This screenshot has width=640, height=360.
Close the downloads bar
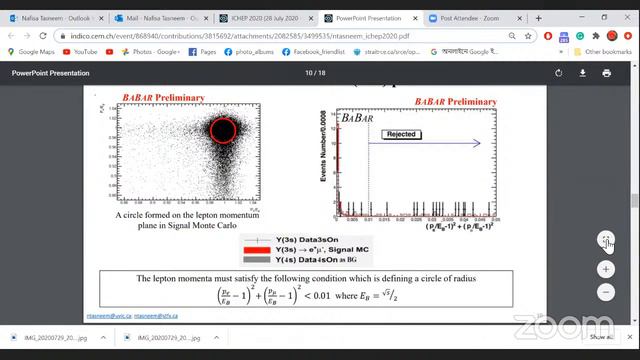[x=630, y=337]
